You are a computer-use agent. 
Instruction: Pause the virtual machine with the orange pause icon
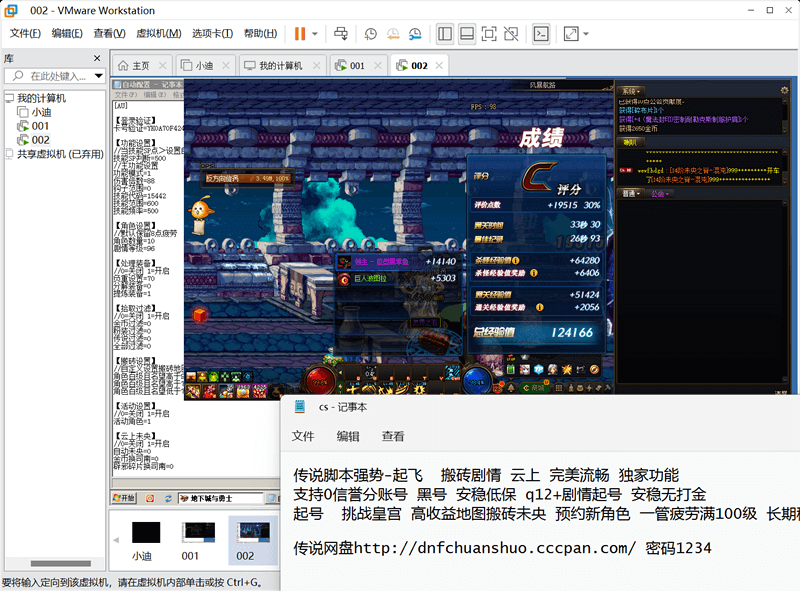click(299, 34)
